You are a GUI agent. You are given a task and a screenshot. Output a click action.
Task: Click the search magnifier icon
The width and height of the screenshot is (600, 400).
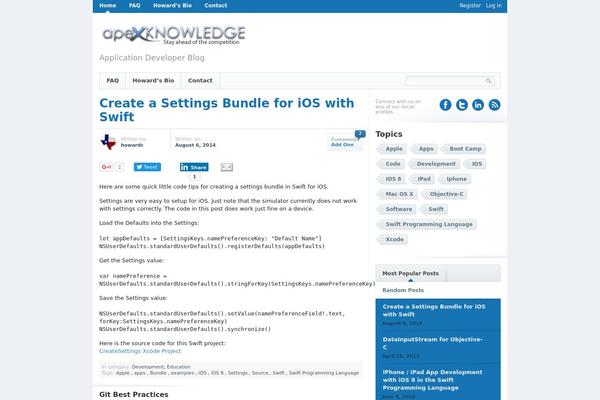(x=488, y=81)
